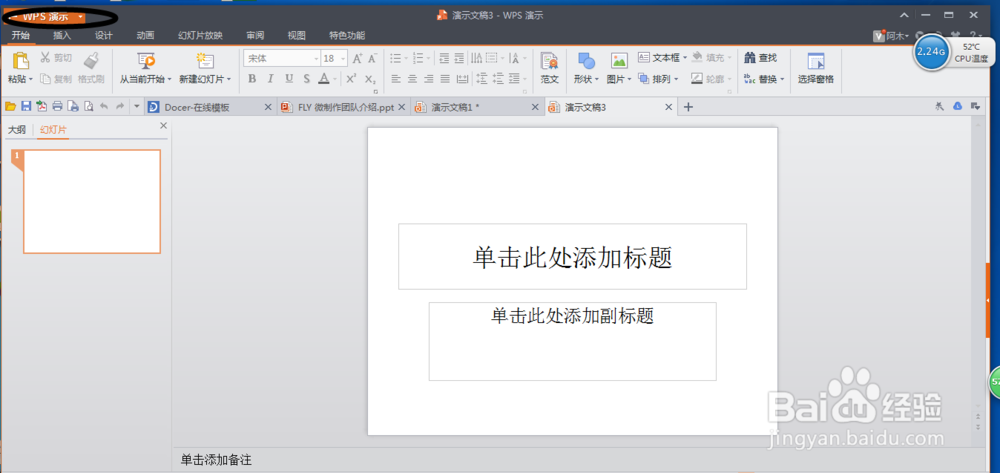Viewport: 1000px width, 473px height.
Task: Start slideshow from current slide icon
Action: click(x=145, y=61)
